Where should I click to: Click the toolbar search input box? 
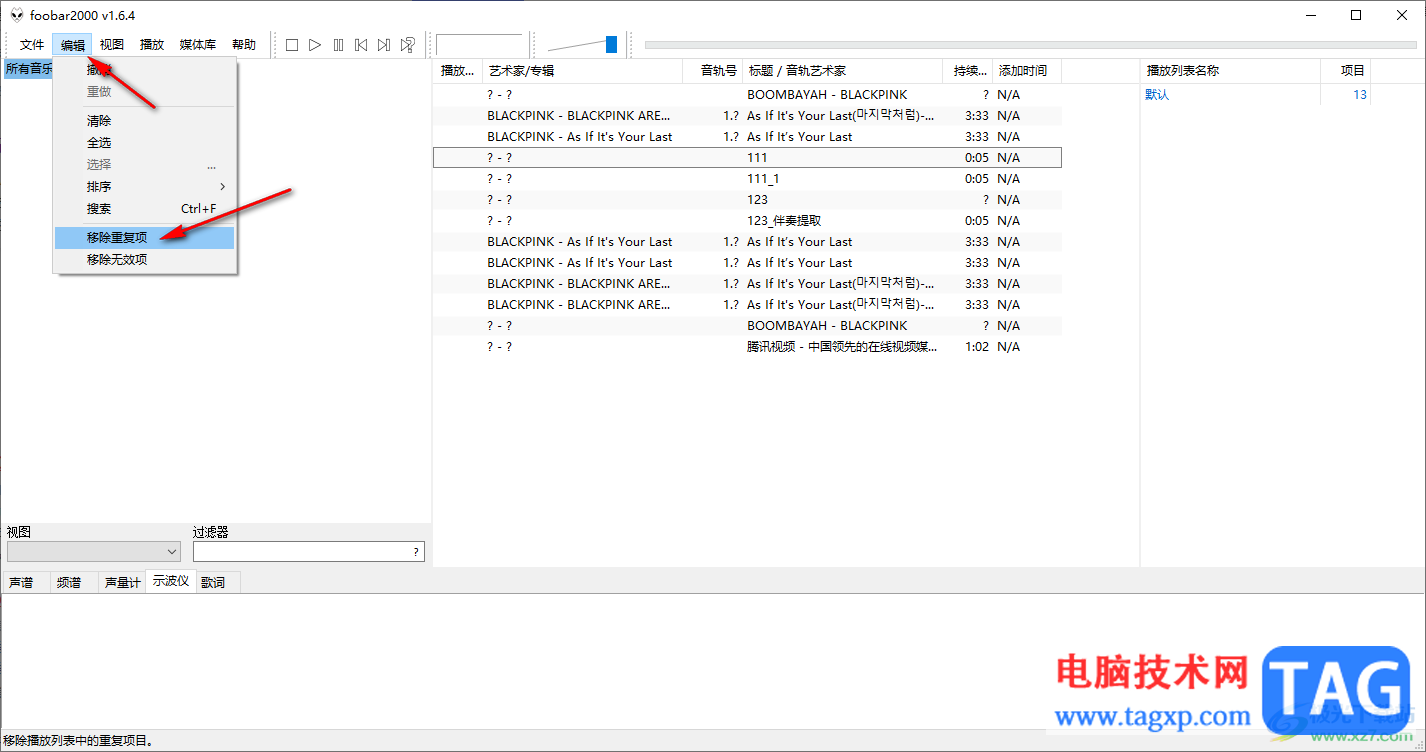(x=480, y=45)
